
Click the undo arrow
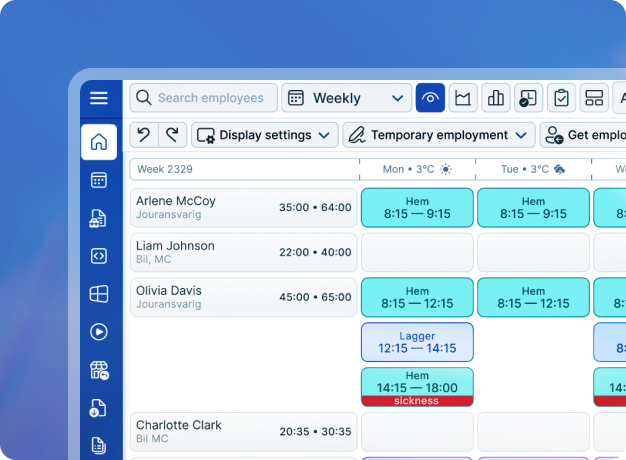144,135
